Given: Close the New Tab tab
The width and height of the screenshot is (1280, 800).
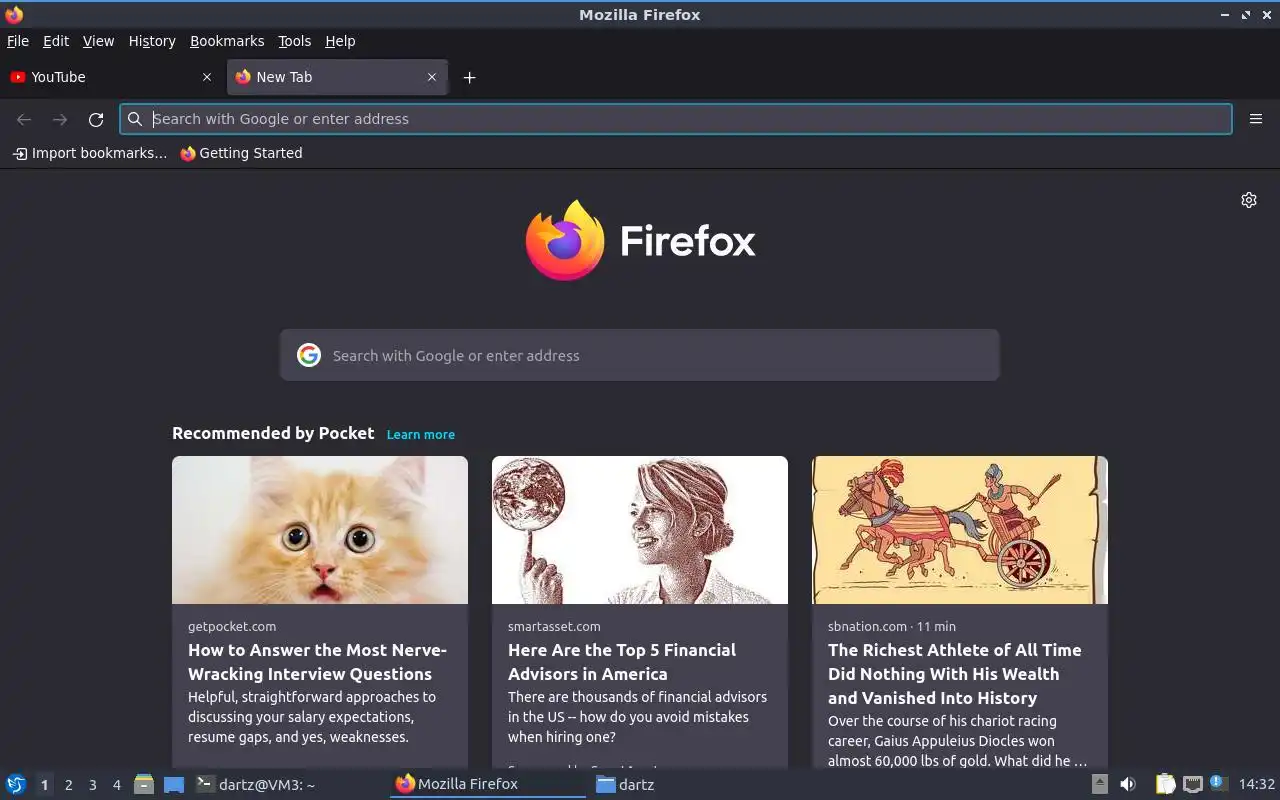Looking at the screenshot, I should coord(432,77).
